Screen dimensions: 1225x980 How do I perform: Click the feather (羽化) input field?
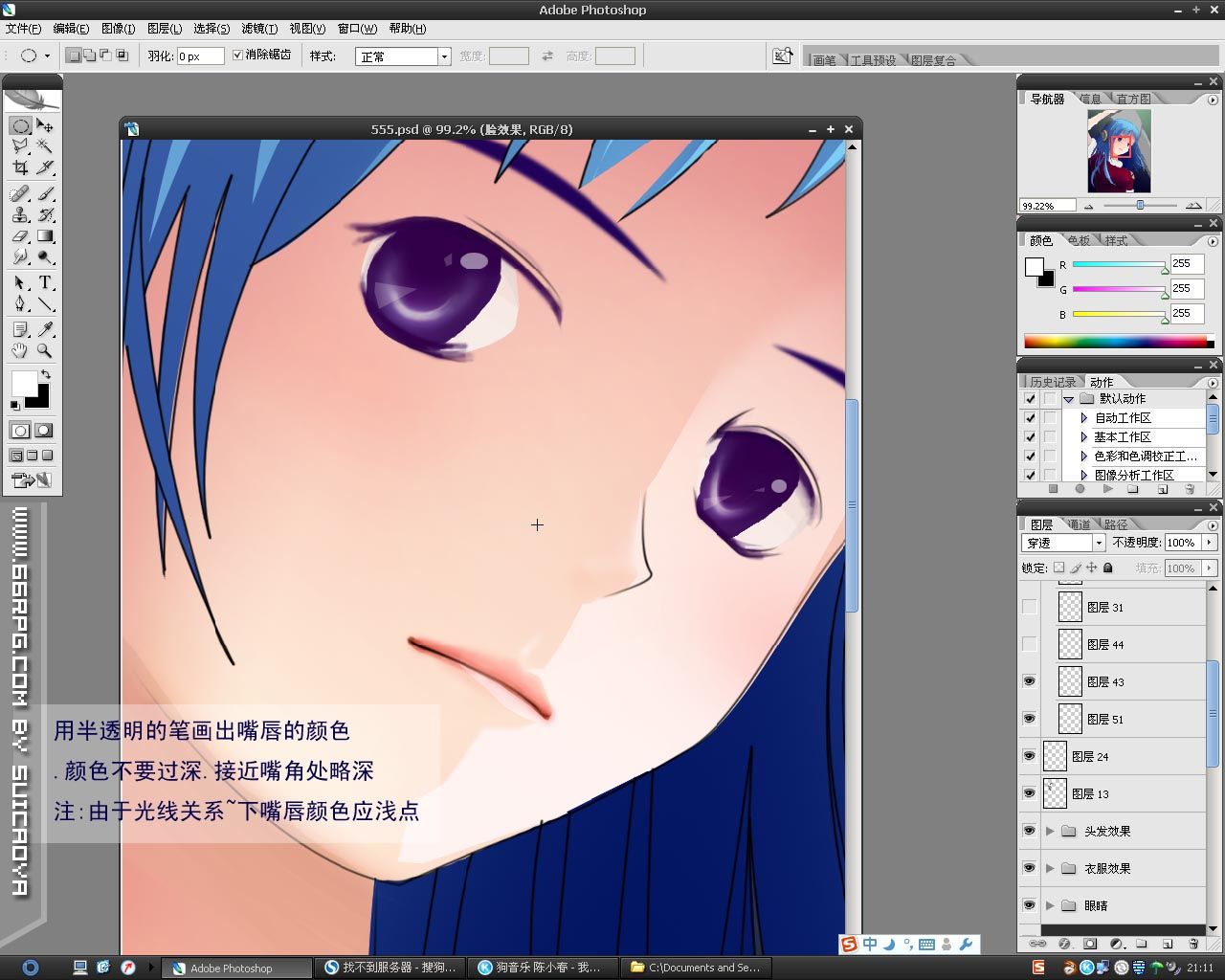[x=200, y=56]
